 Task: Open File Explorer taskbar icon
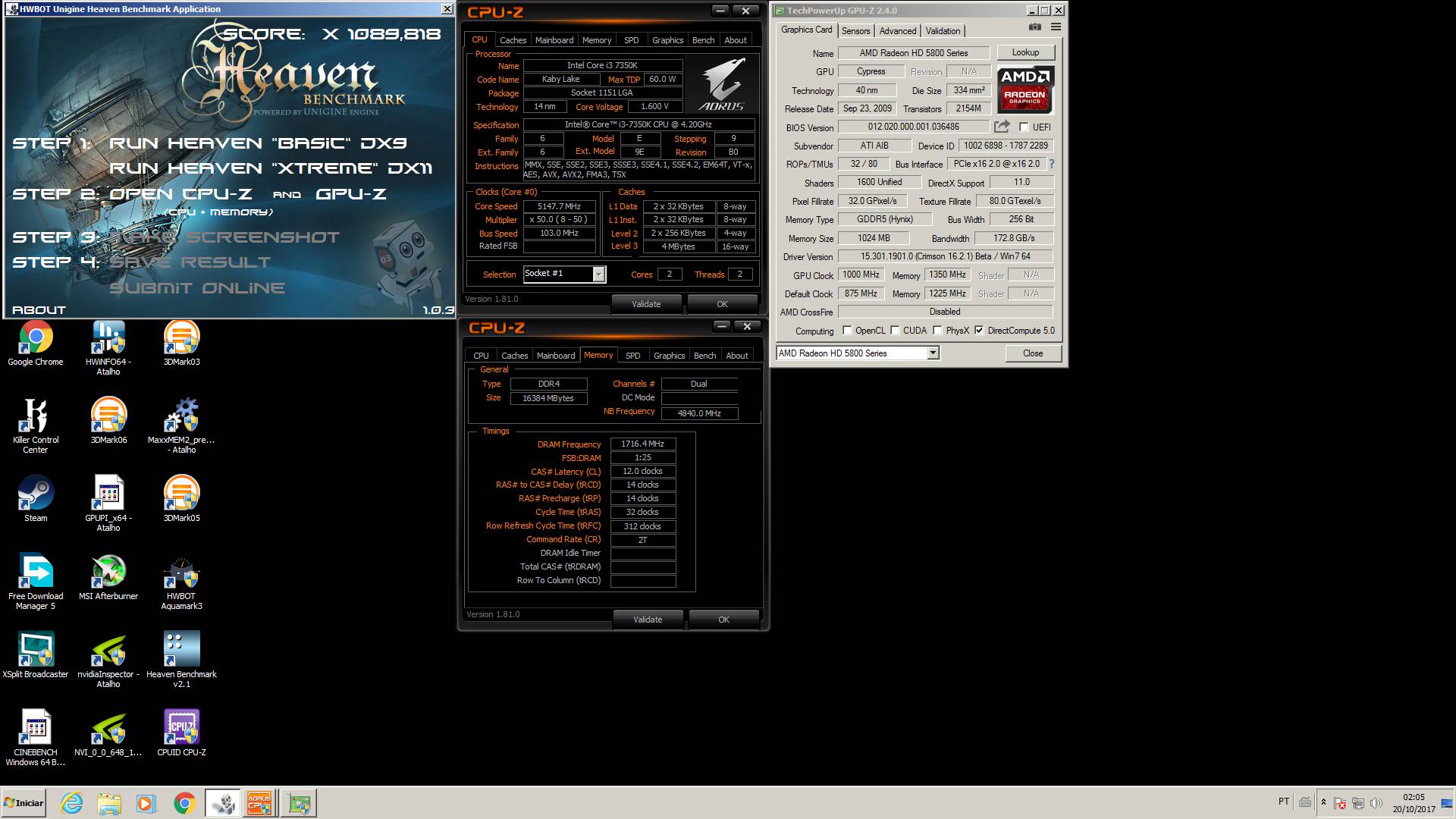(x=109, y=803)
